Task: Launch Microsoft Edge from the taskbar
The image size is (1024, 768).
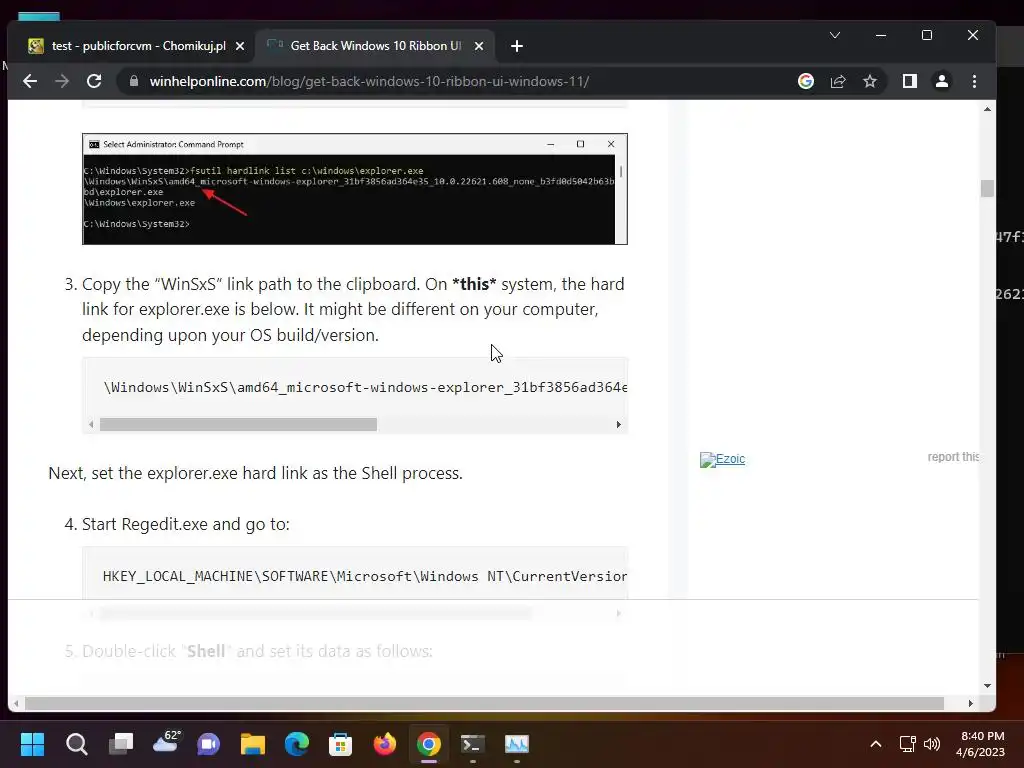Action: pyautogui.click(x=296, y=744)
